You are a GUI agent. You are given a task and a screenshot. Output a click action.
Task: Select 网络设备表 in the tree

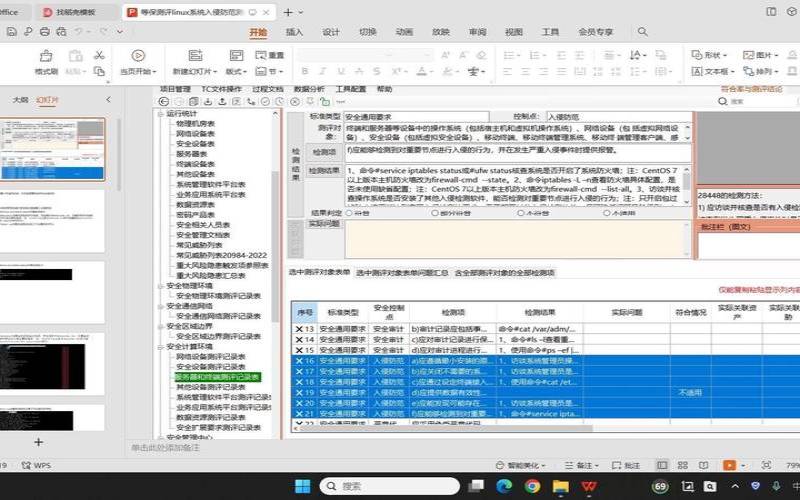pyautogui.click(x=195, y=134)
